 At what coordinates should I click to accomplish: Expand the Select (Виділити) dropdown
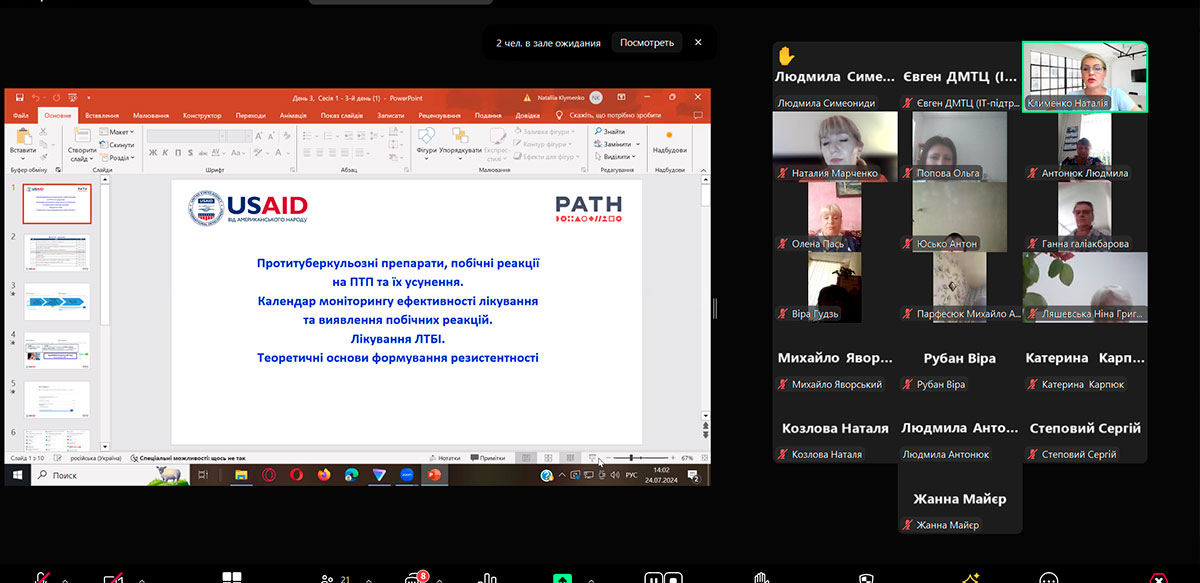pos(617,157)
